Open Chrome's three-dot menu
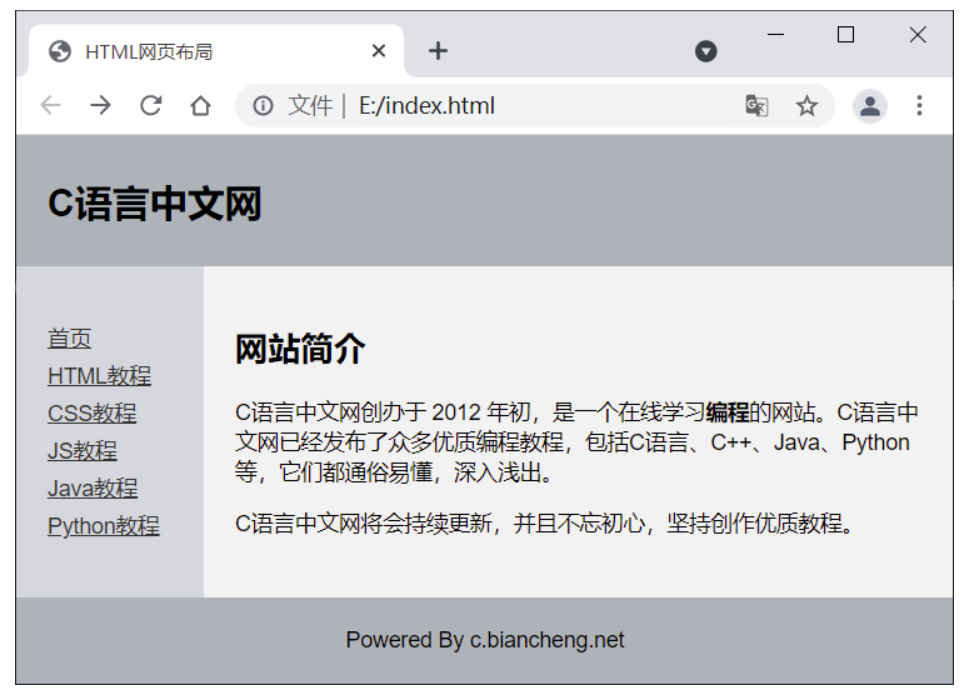 coord(919,106)
